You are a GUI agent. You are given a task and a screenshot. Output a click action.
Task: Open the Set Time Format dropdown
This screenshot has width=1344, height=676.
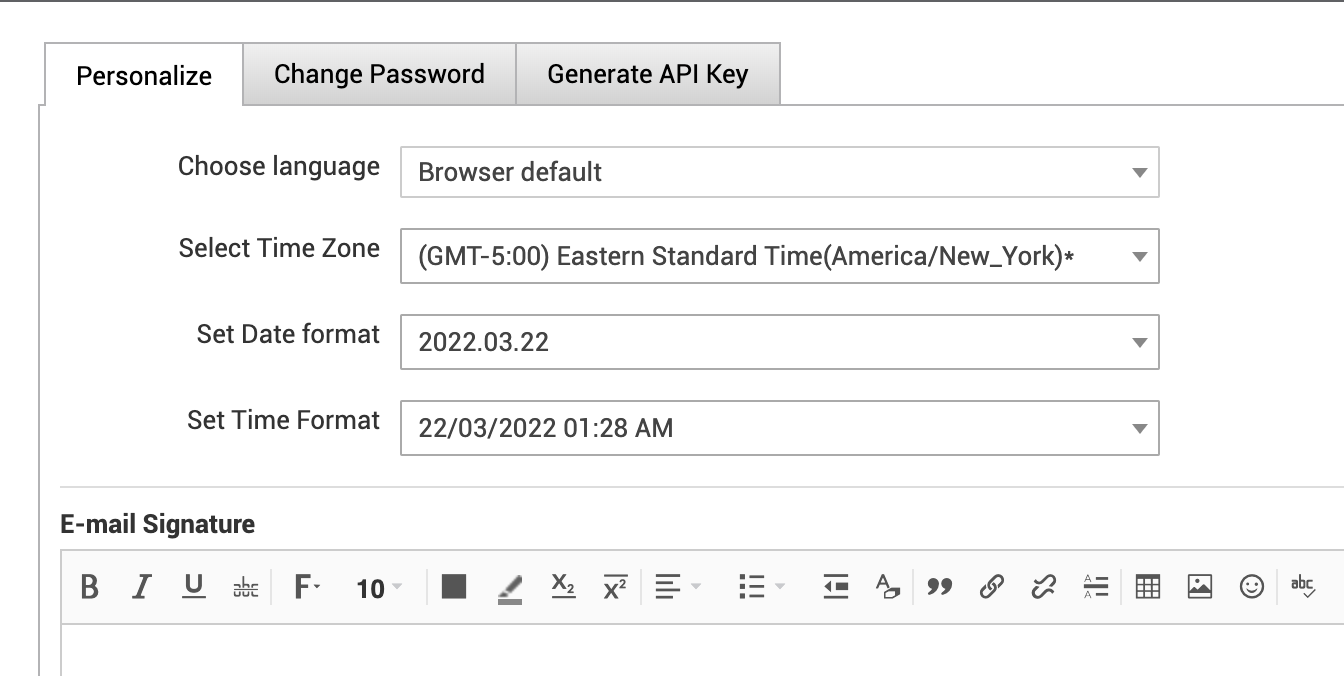(x=779, y=428)
